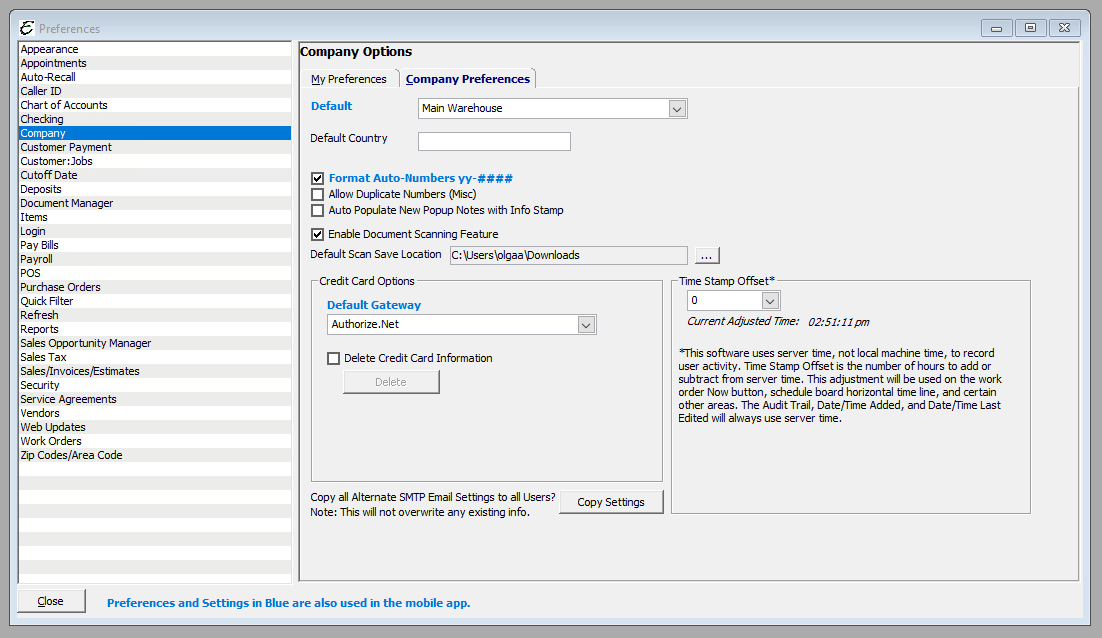Open Payroll preferences
The height and width of the screenshot is (638, 1102).
[x=155, y=259]
